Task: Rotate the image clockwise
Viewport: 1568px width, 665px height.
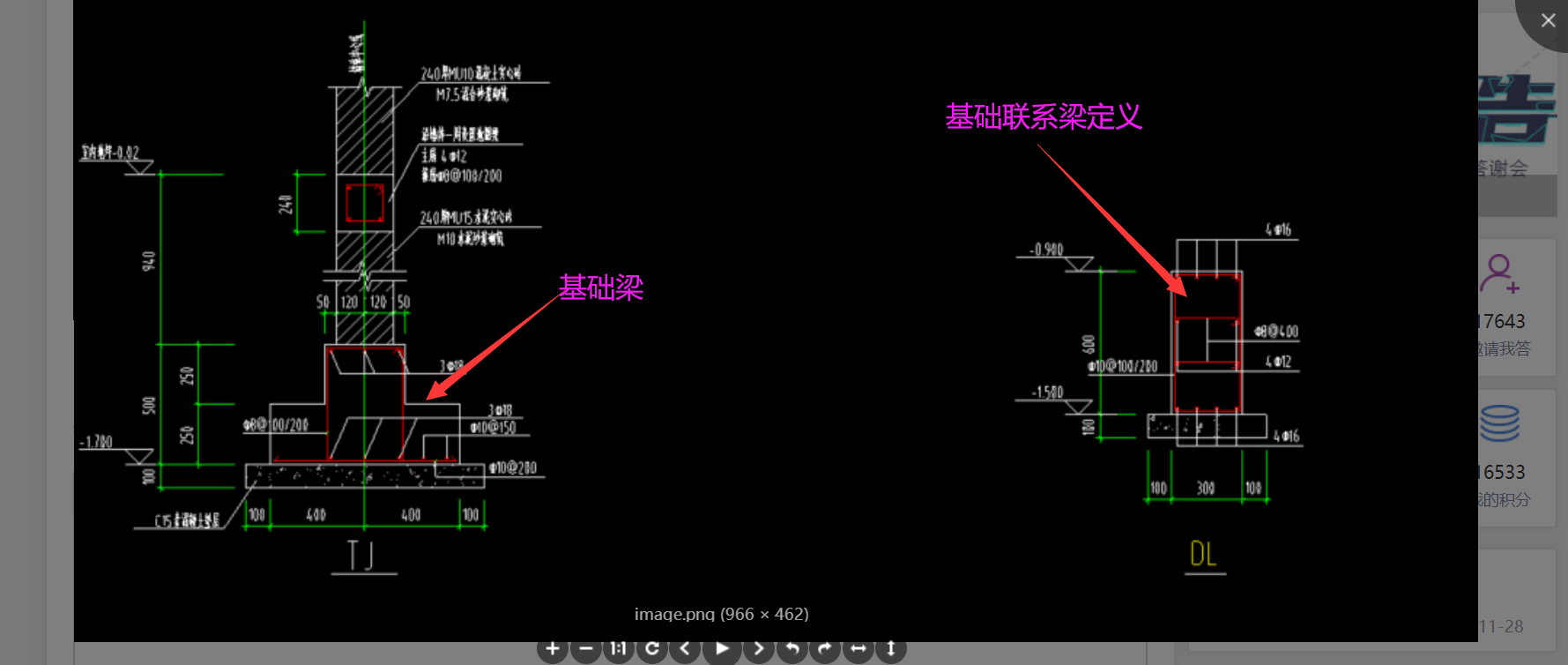Action: pos(824,649)
